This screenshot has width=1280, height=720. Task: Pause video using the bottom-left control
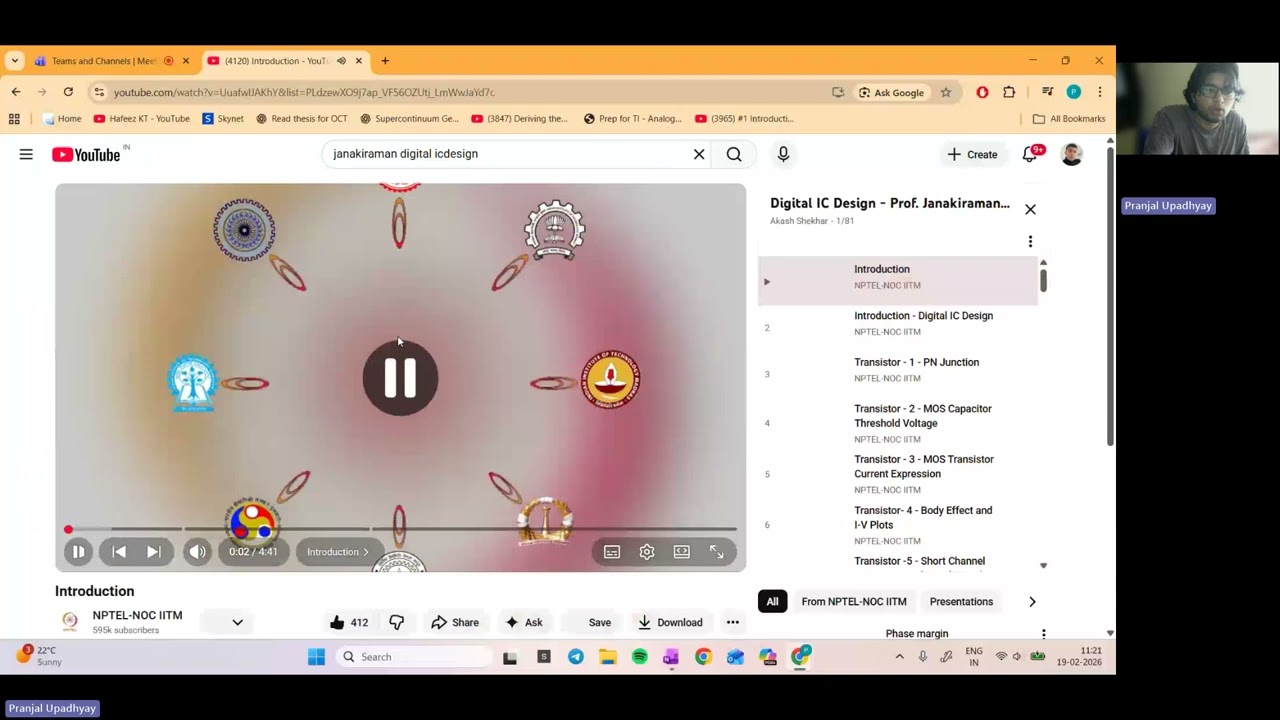78,552
